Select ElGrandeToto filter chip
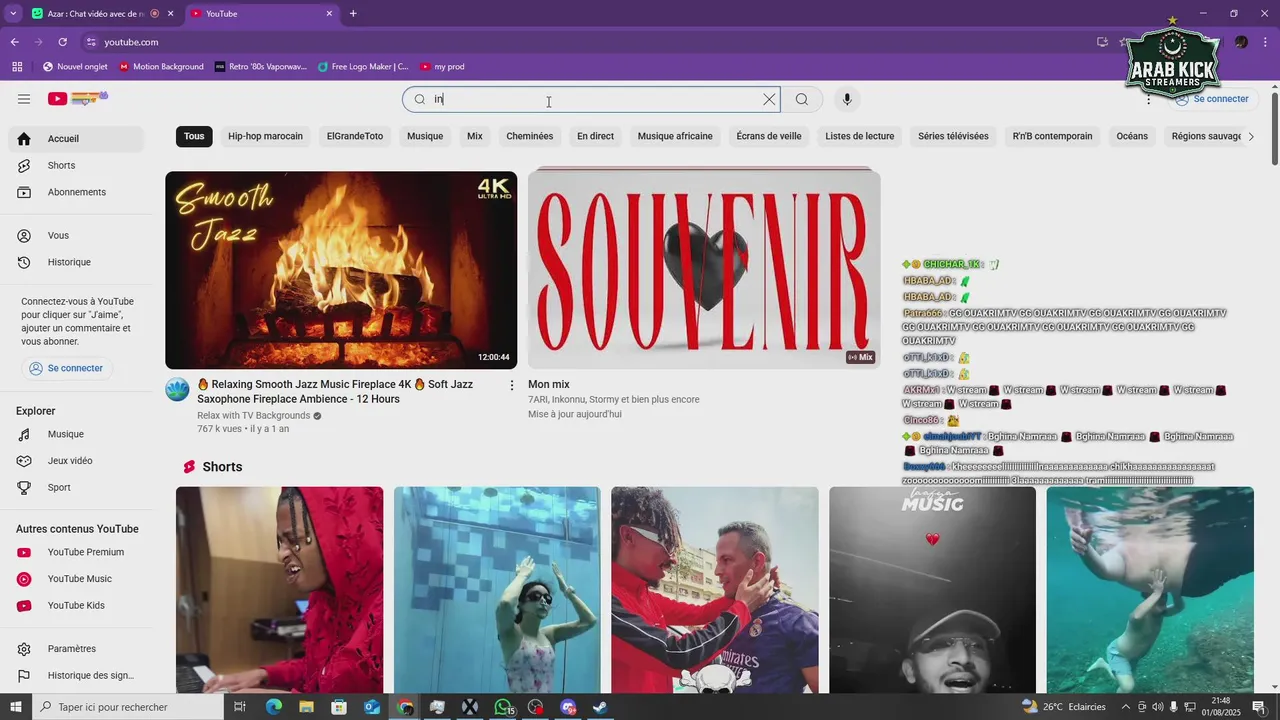1280x720 pixels. click(355, 136)
